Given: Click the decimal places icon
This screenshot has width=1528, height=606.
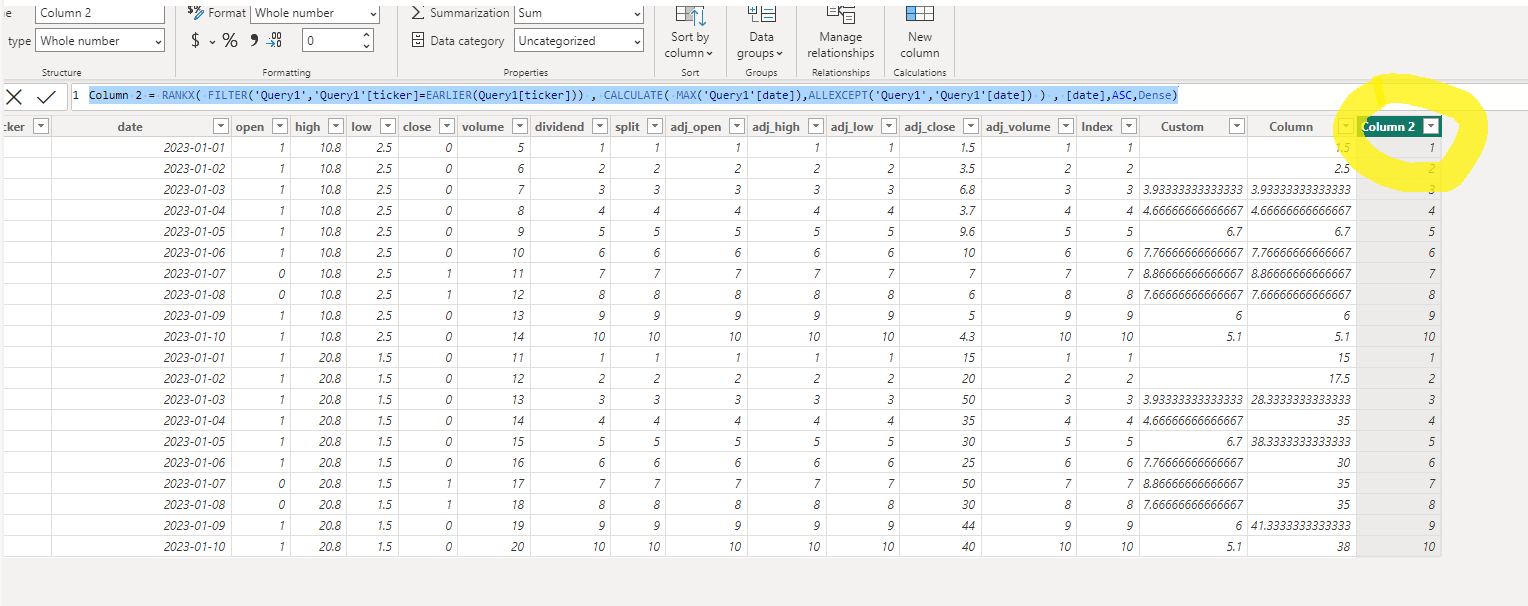Looking at the screenshot, I should (275, 40).
